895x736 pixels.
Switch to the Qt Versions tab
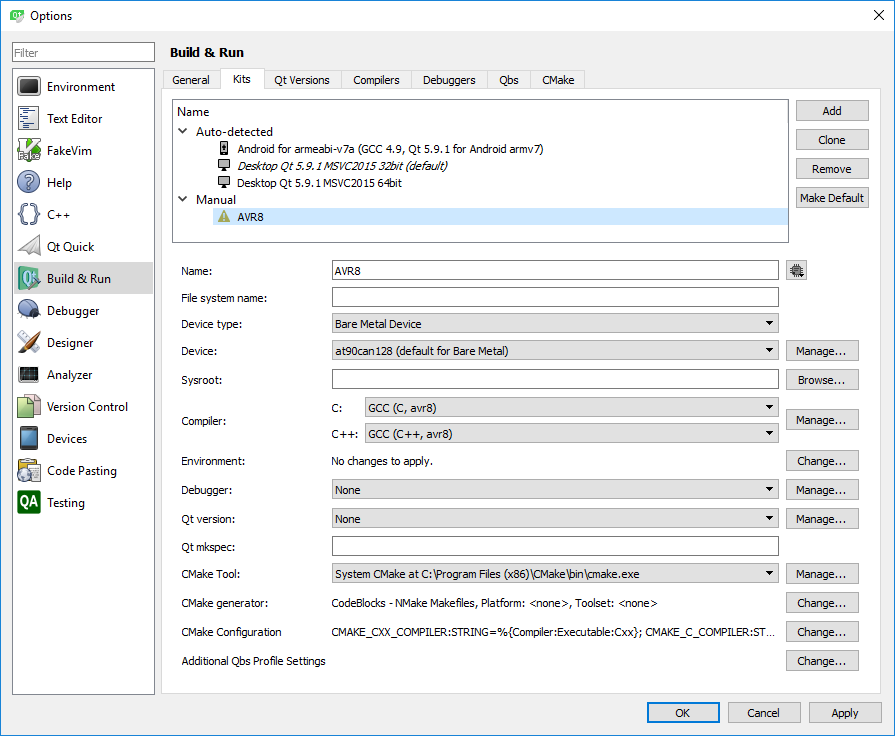[302, 80]
